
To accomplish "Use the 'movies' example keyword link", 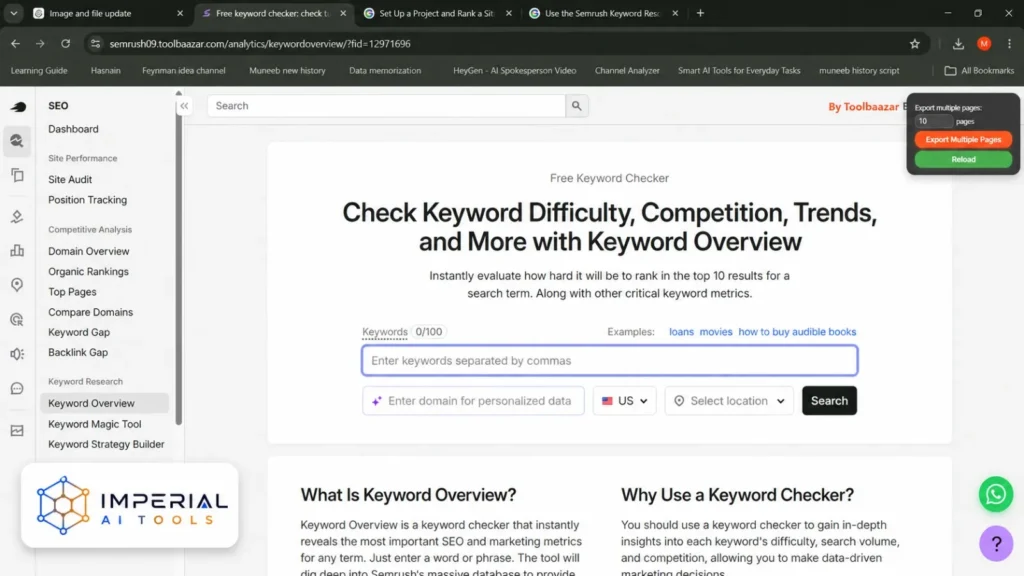I will (x=716, y=332).
